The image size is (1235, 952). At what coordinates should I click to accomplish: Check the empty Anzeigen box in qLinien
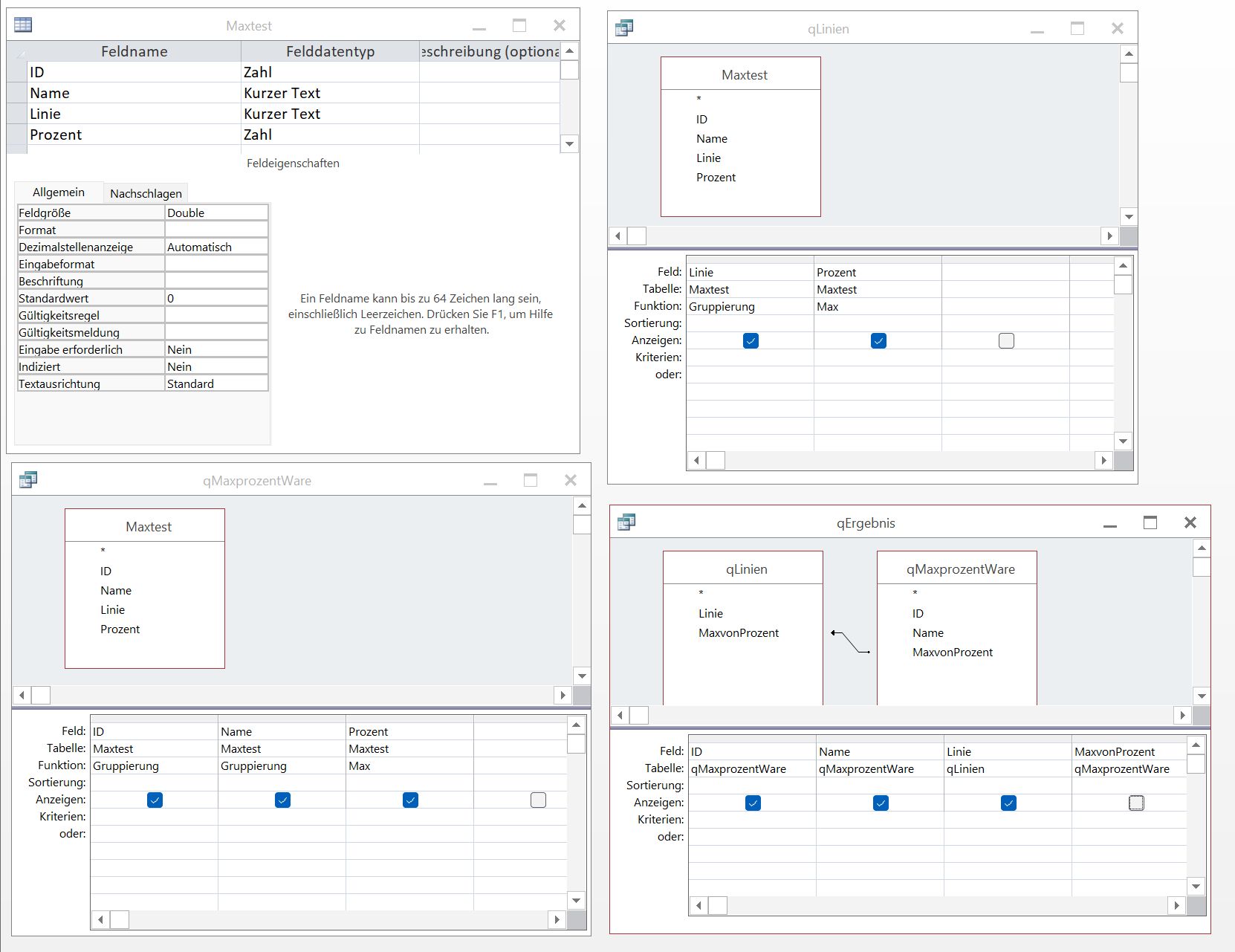(x=1006, y=340)
